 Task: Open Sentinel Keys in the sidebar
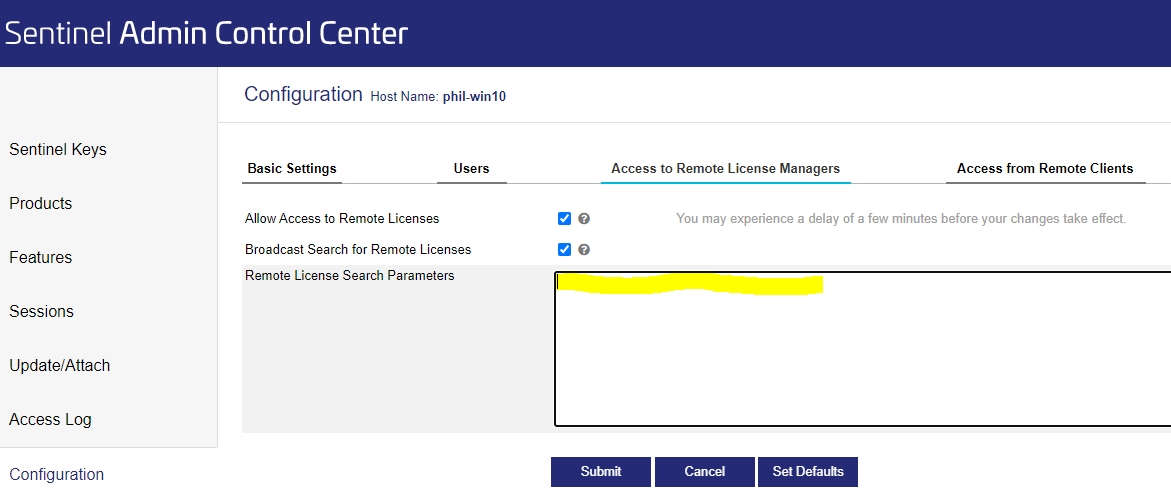coord(58,149)
